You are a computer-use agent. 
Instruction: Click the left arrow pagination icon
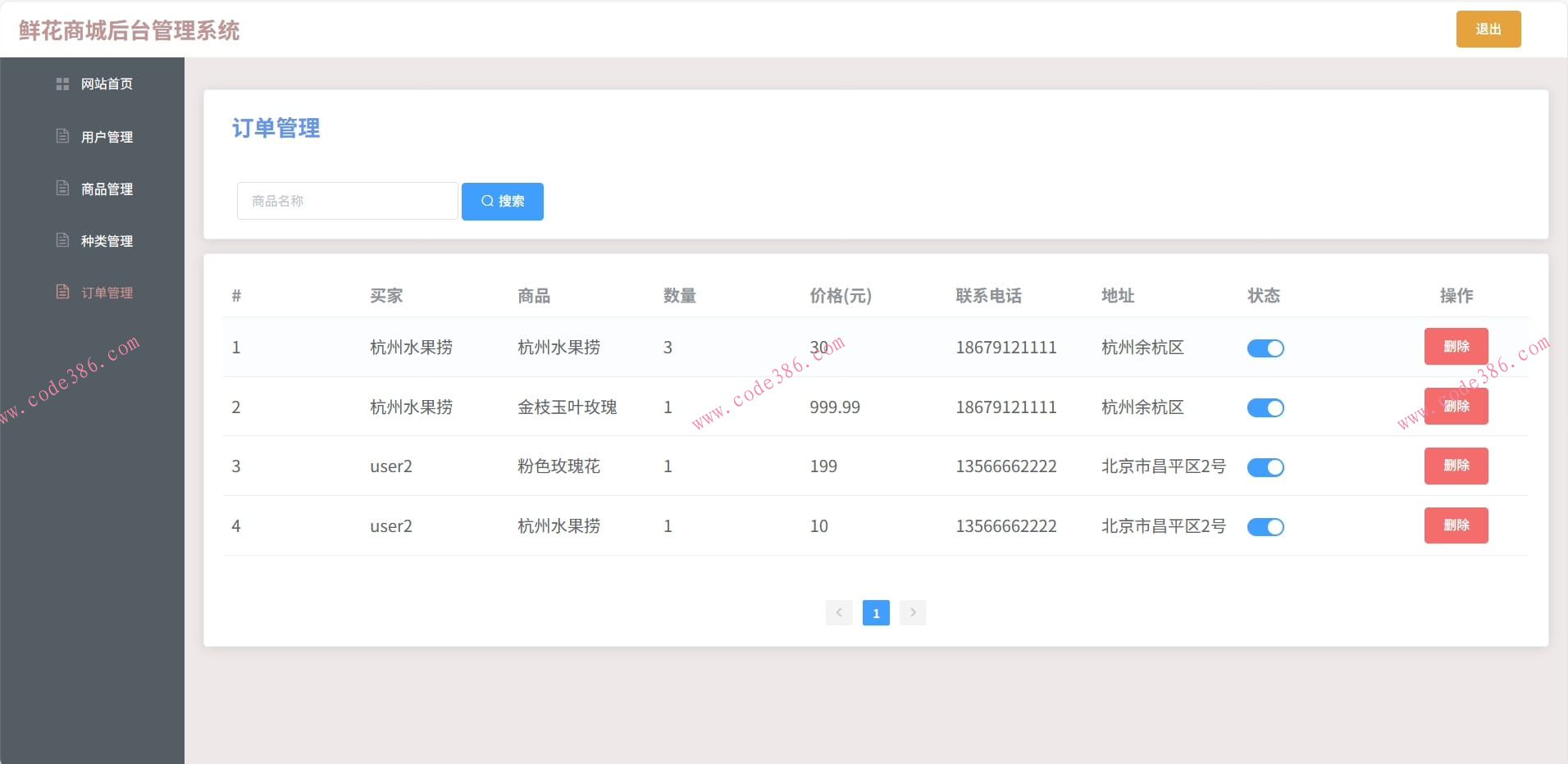pos(838,612)
